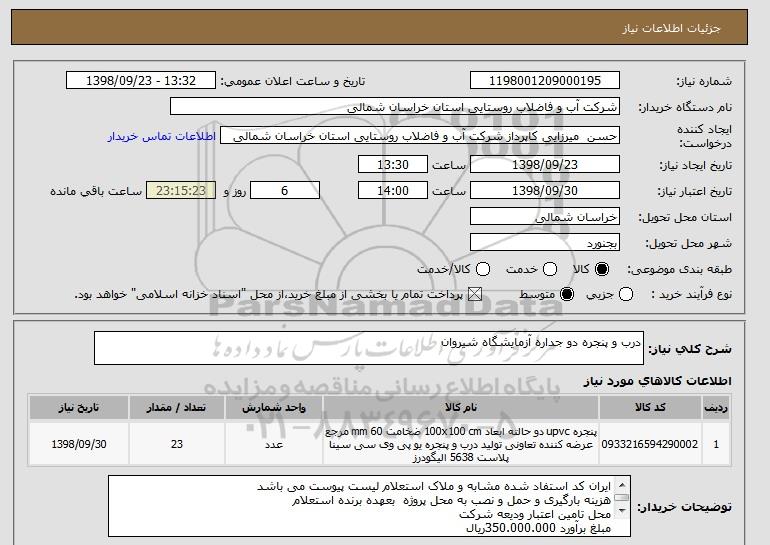Toggle the treasury documents payment checkbox

474,295
